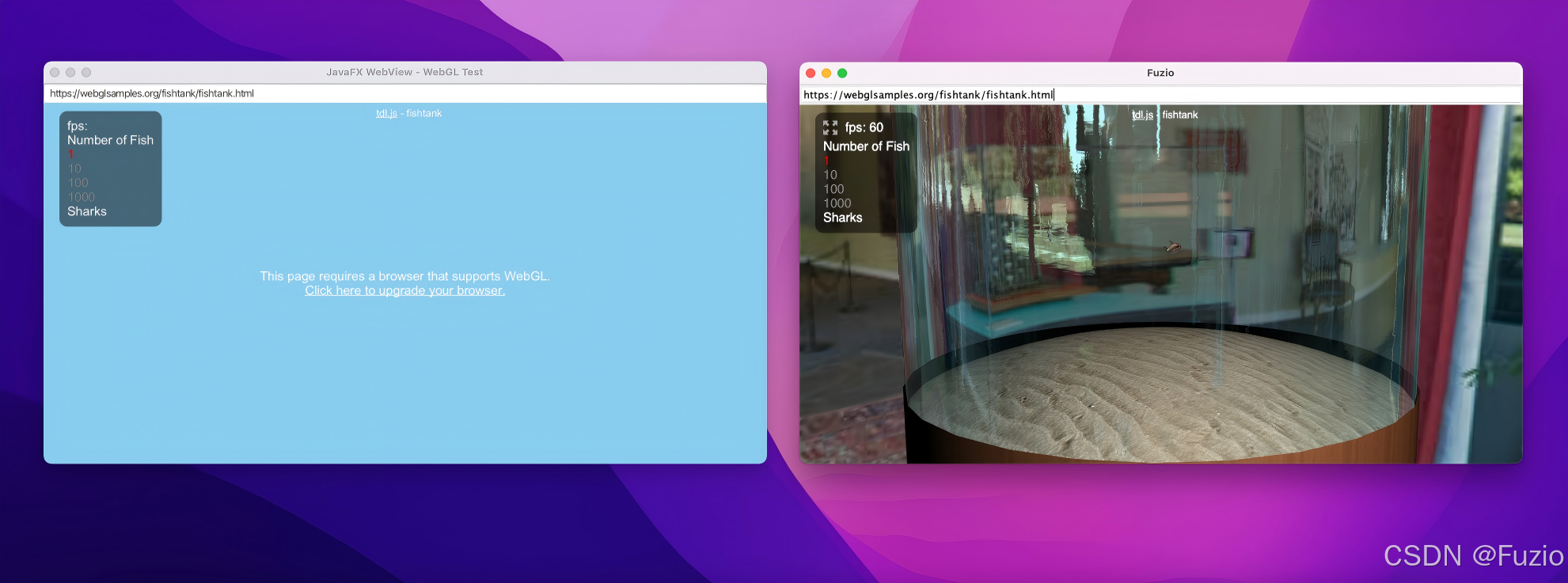Screen dimensions: 1568x583
Task: Select 1000 fish in JavaFX WebView window
Action: pyautogui.click(x=81, y=197)
